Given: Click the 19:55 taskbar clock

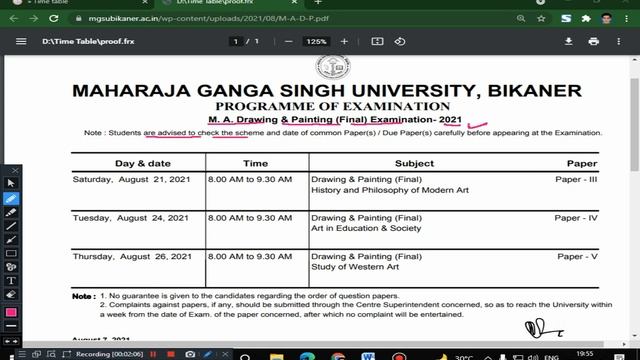Looking at the screenshot, I should point(585,354).
